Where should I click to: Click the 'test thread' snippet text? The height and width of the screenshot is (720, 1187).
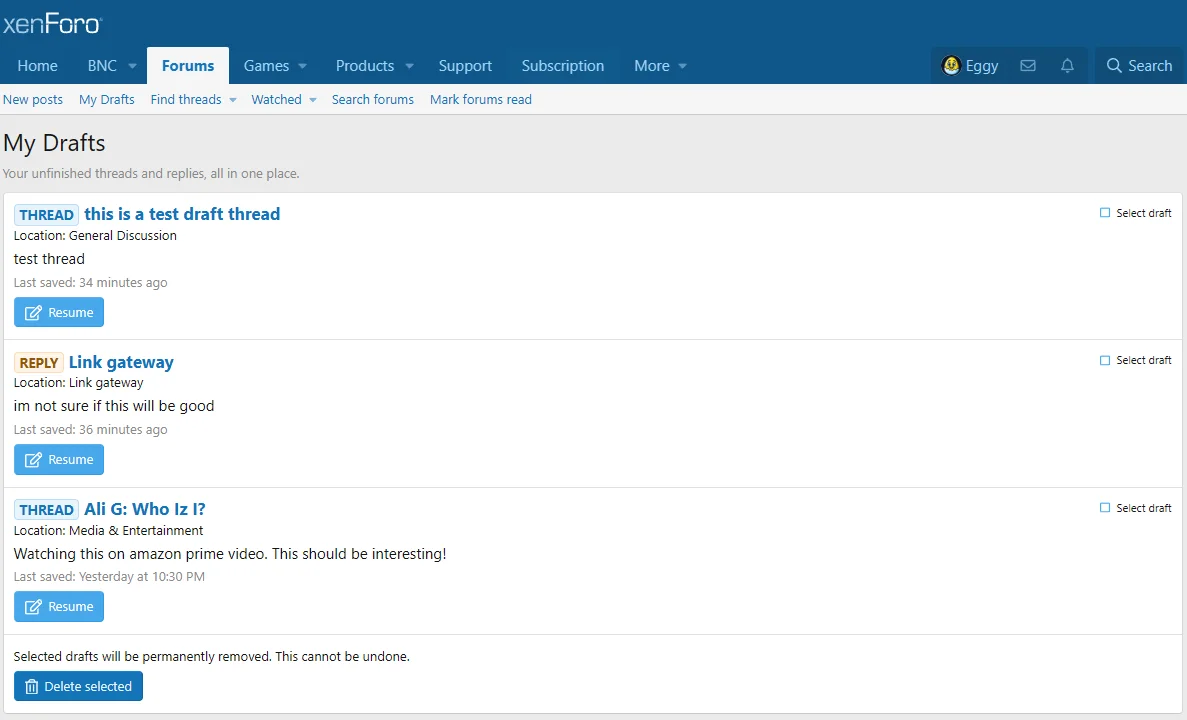49,259
